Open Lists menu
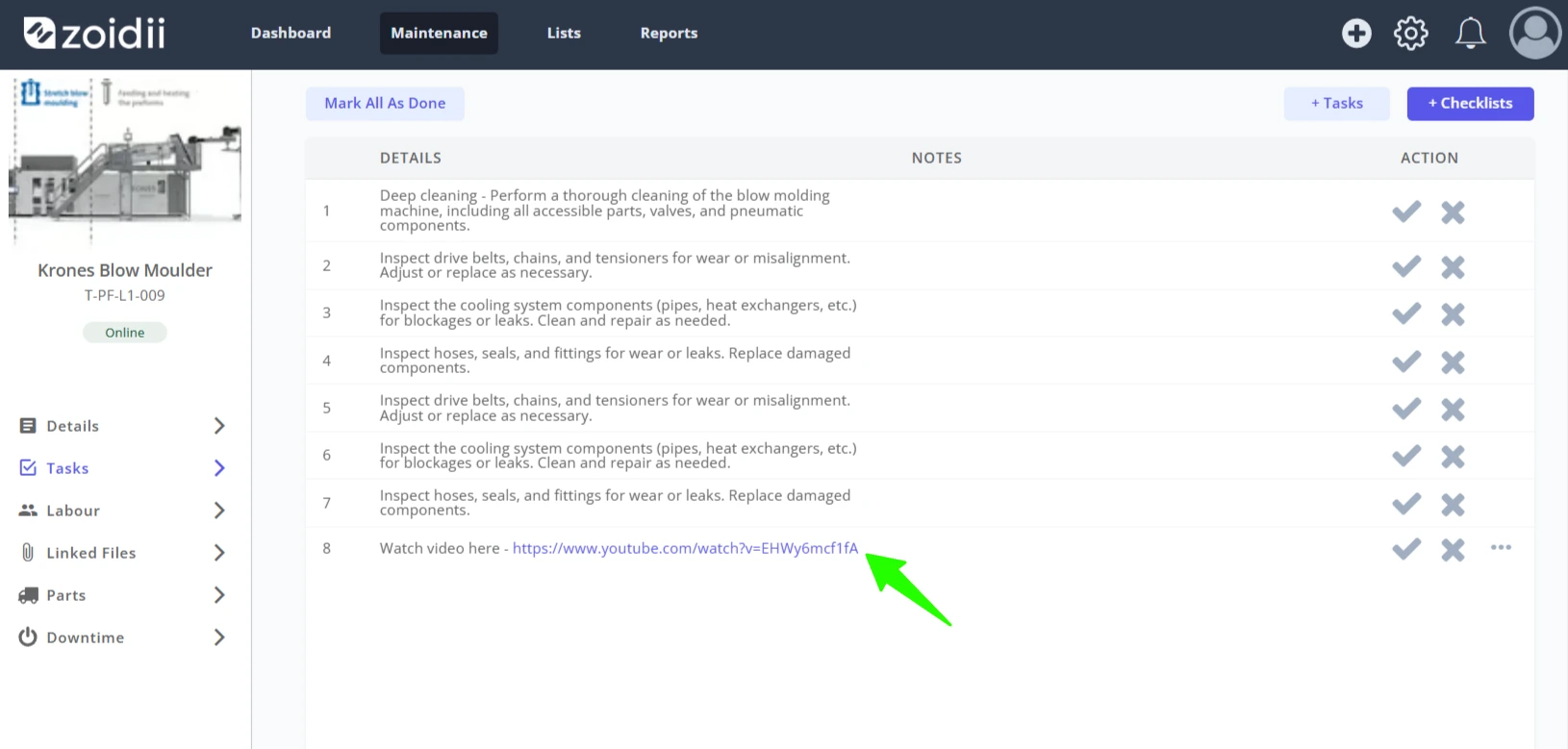Screen dimensions: 1568x749 564,33
